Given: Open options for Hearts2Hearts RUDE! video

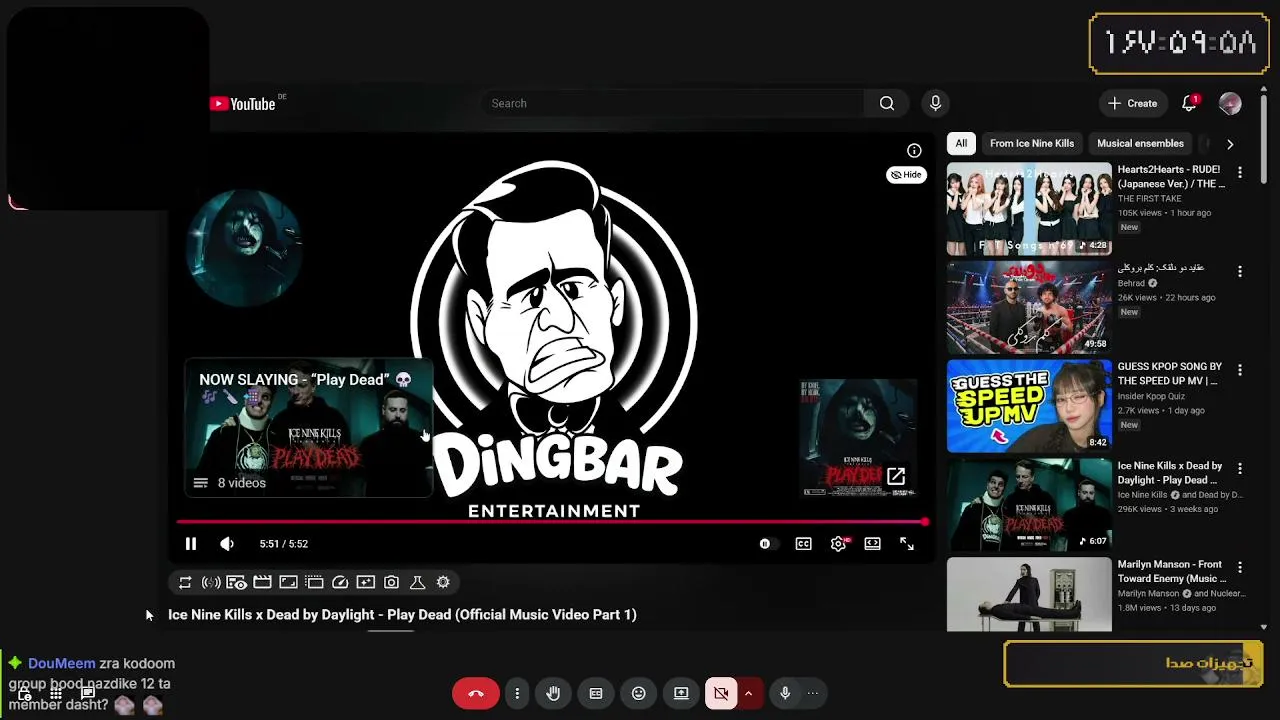Looking at the screenshot, I should 1240,173.
